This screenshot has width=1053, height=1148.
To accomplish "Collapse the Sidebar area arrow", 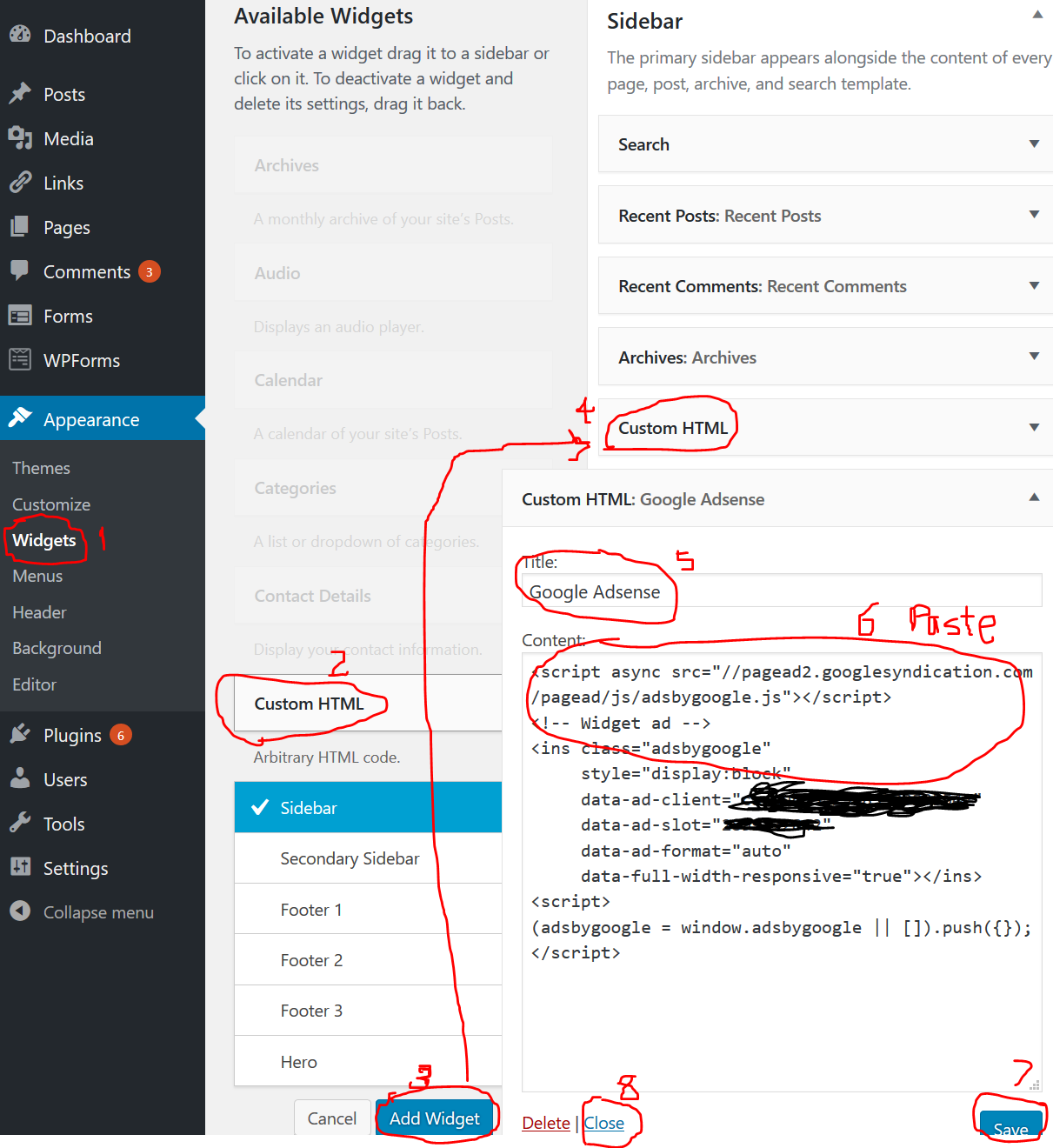I will point(1037,15).
